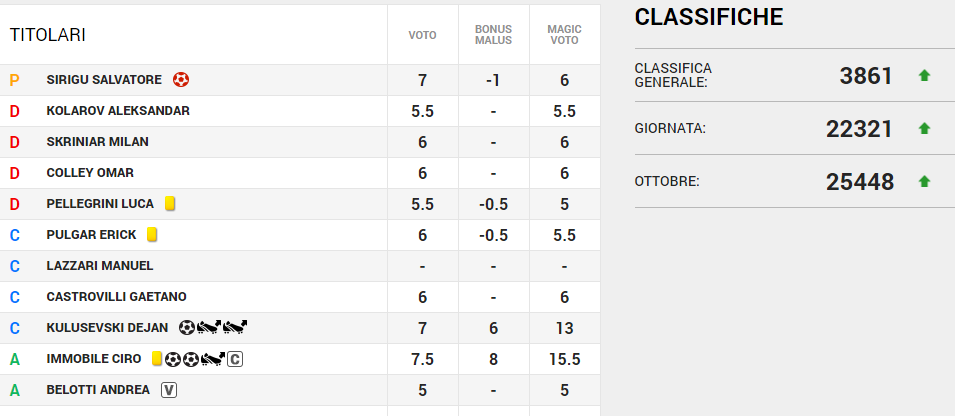The image size is (955, 416).
Task: Click the last assist boot icon beside Kulusevski
Action: pos(235,327)
